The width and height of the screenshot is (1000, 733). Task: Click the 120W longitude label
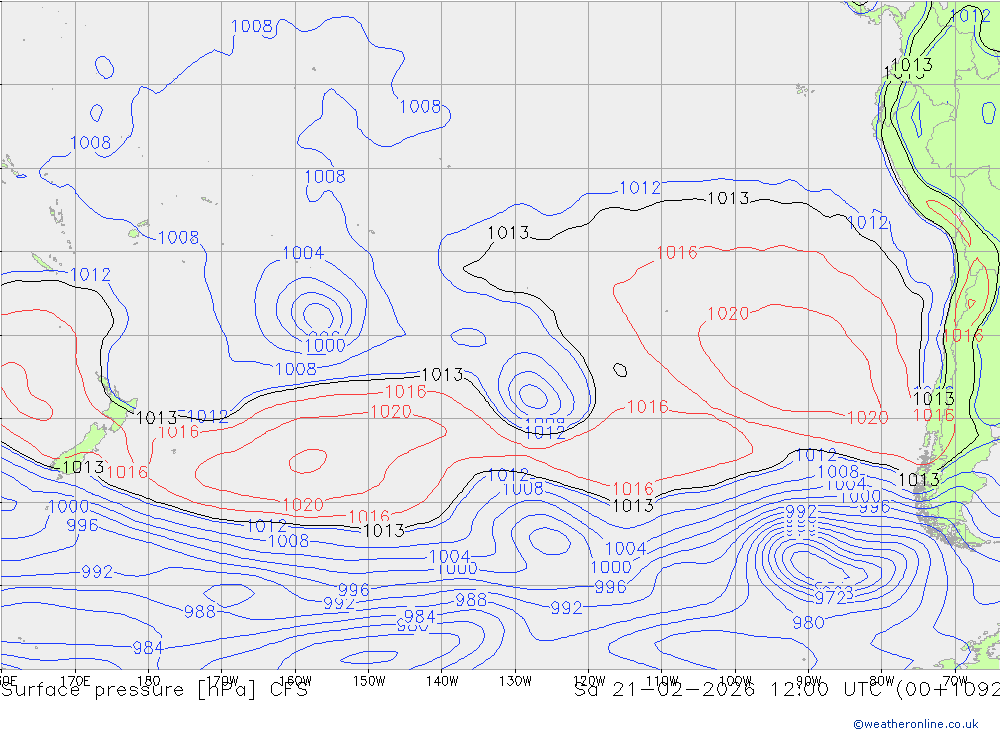(589, 681)
